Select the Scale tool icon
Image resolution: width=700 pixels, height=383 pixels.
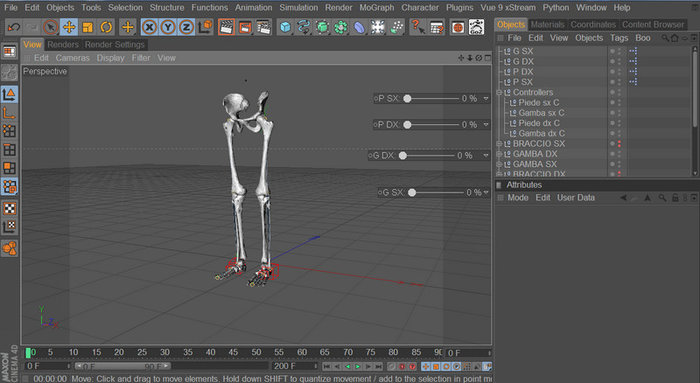[88, 27]
